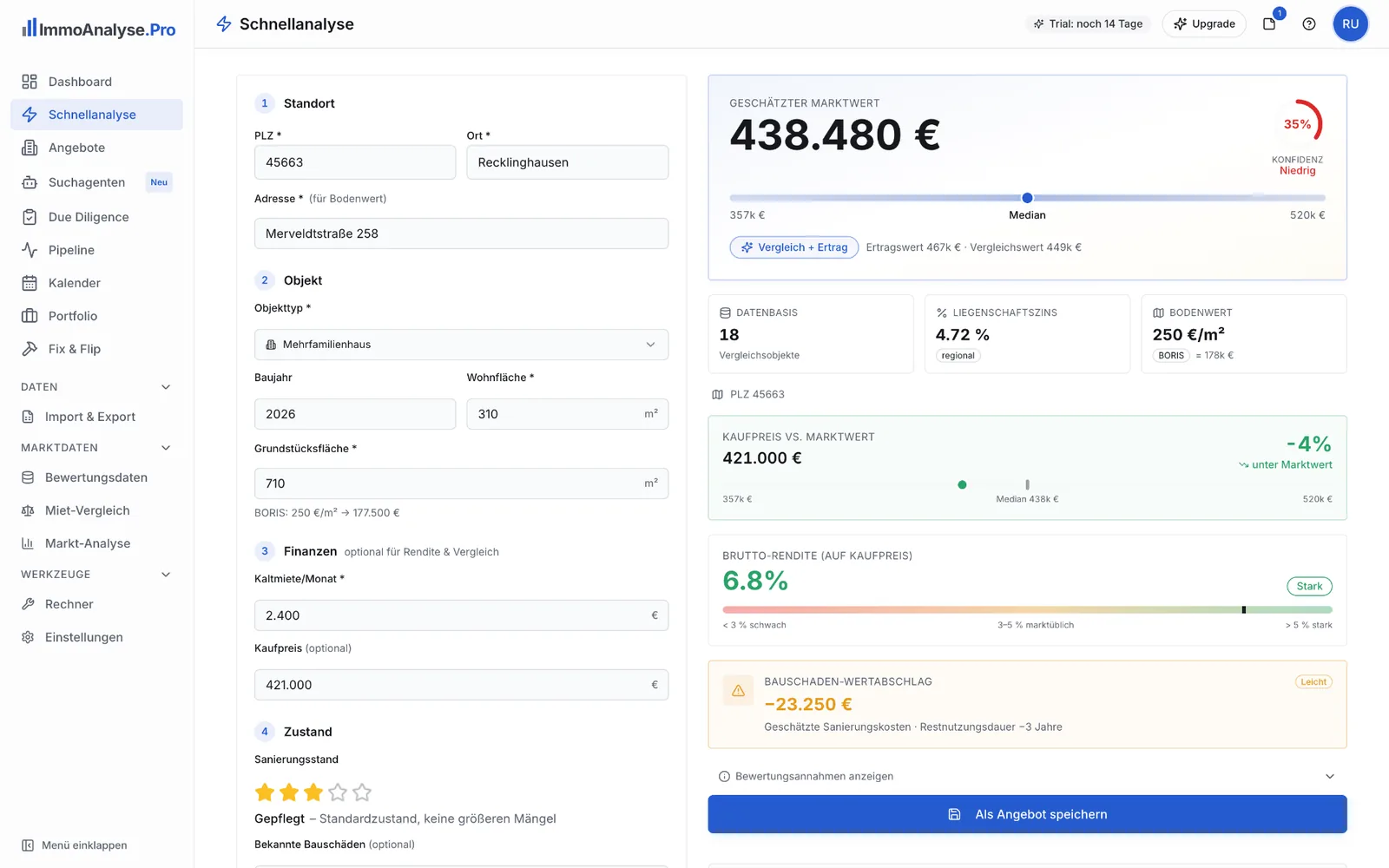Click the Trial: noch 14 Tage badge

[x=1088, y=24]
